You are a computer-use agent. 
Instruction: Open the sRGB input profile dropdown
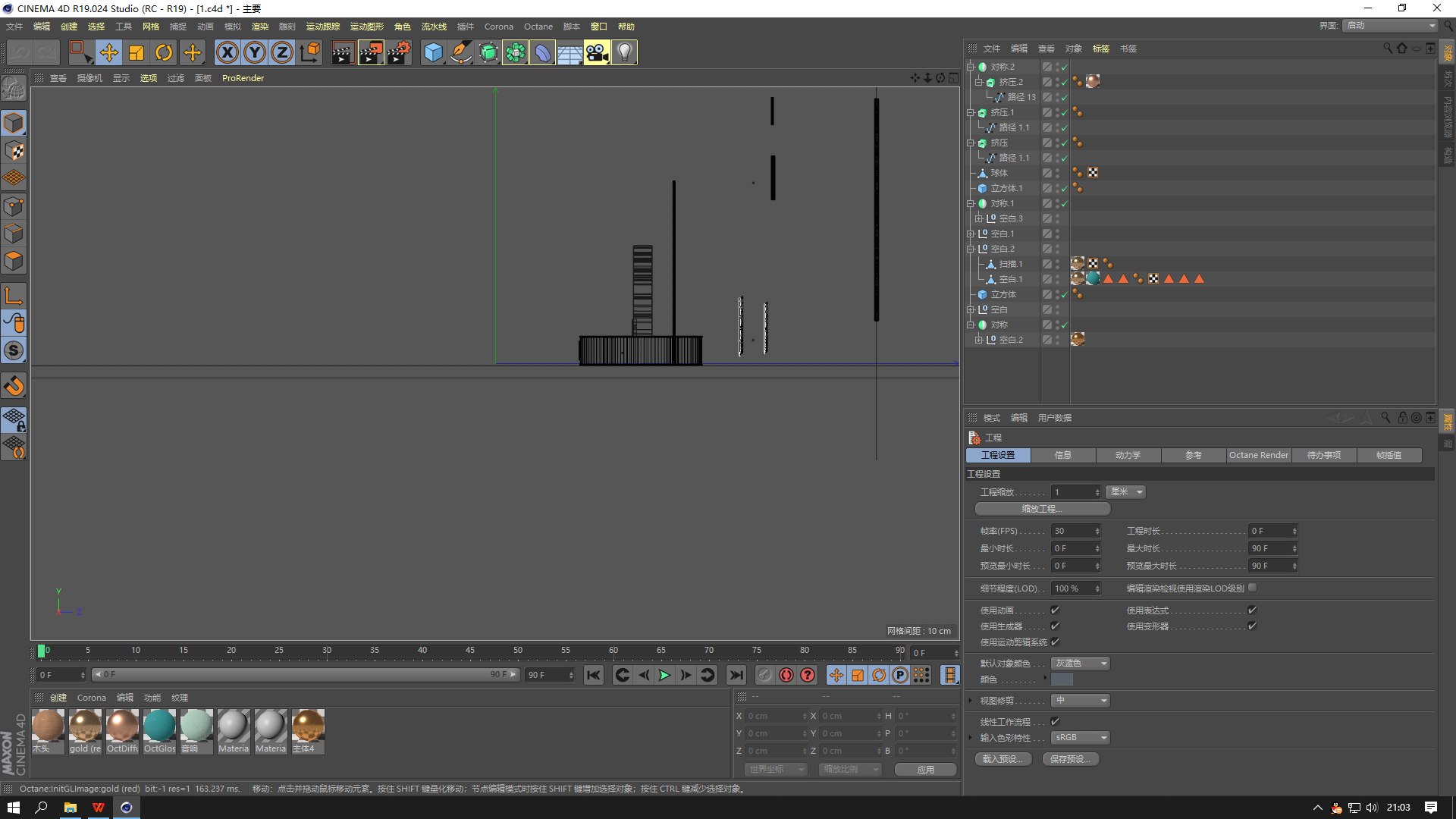point(1081,737)
